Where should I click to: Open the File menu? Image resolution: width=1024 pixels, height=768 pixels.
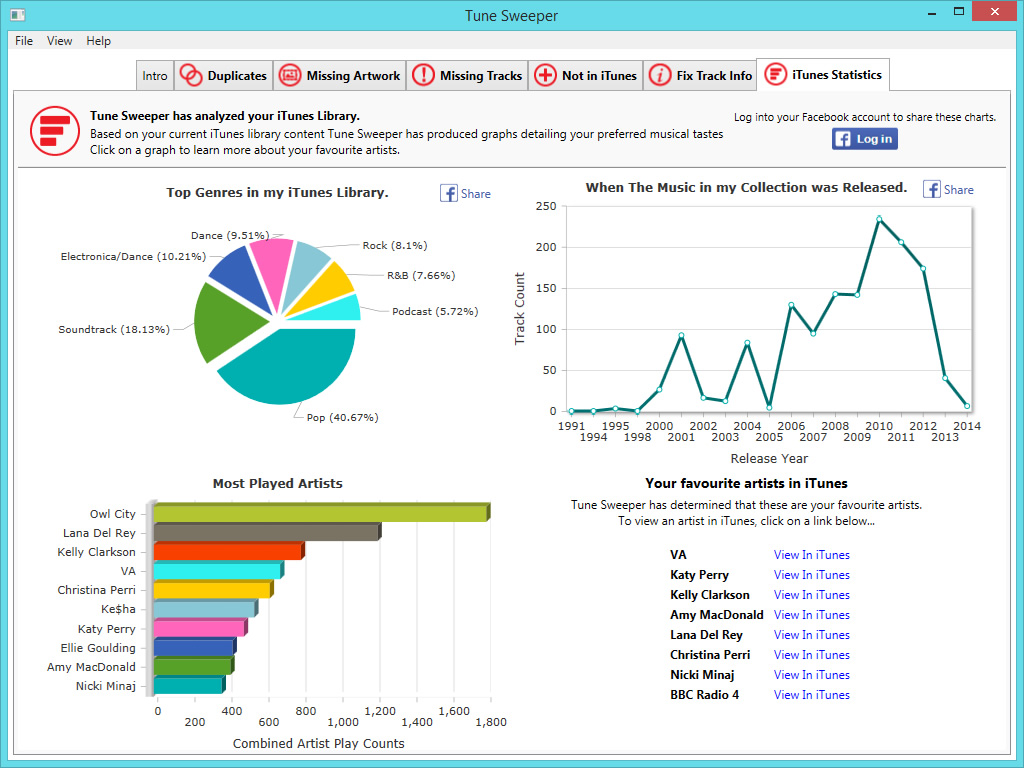pos(24,41)
